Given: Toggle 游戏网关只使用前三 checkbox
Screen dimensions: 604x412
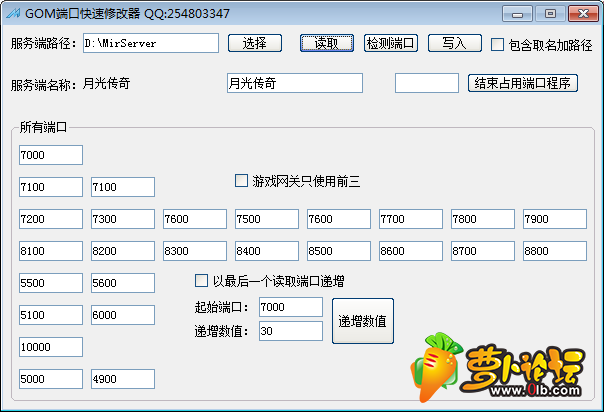Looking at the screenshot, I should click(241, 181).
